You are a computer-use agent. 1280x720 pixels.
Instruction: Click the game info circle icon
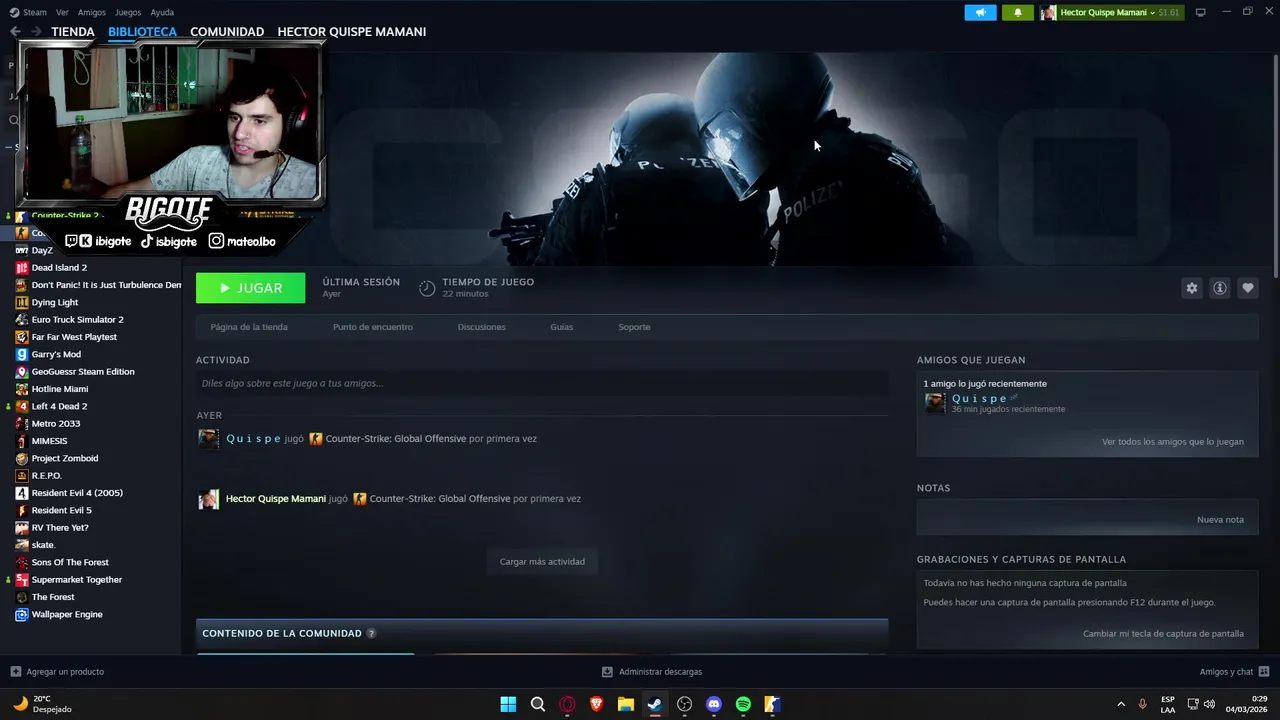[x=1219, y=288]
